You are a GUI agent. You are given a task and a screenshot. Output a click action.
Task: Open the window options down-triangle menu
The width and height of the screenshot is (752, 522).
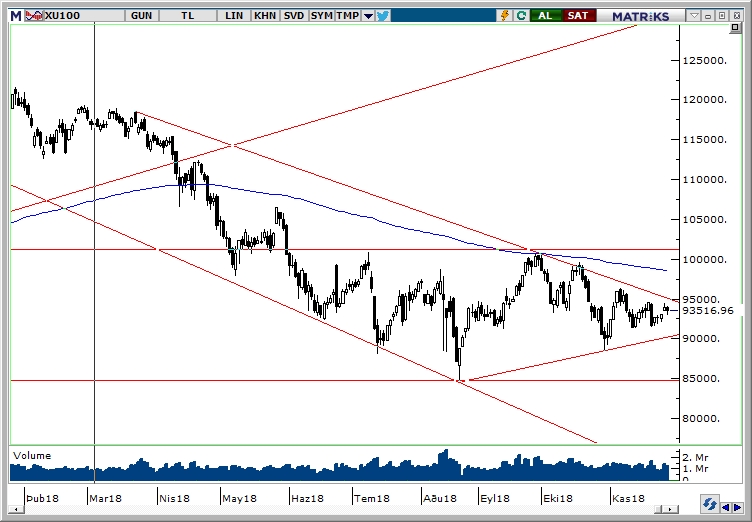tap(694, 16)
